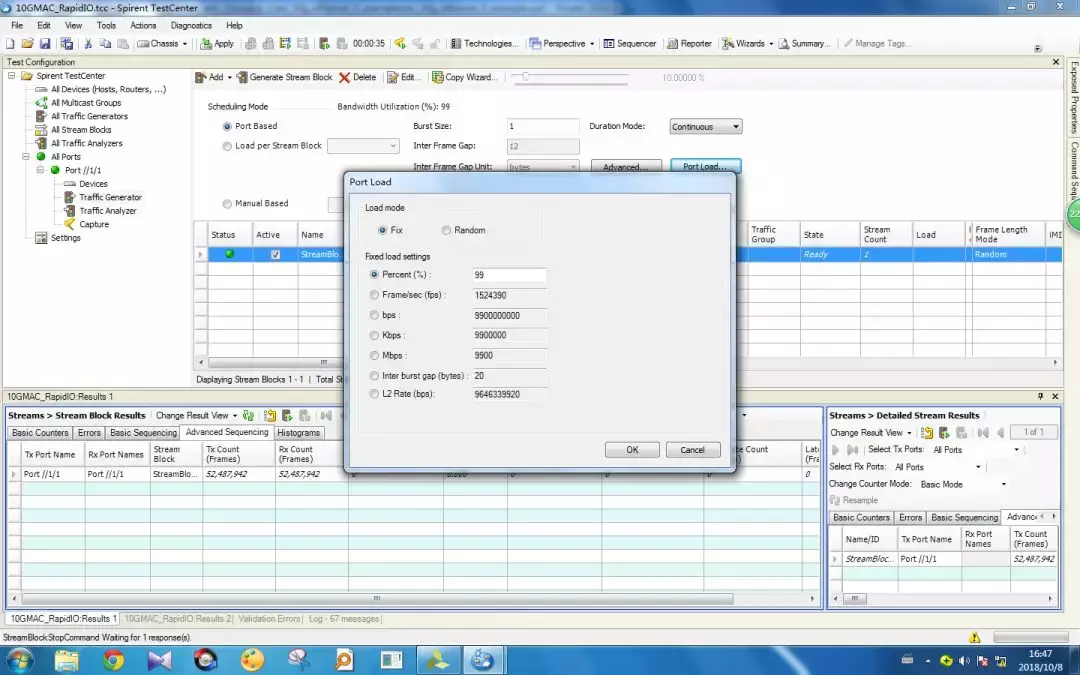1080x675 pixels.
Task: Select the Fix load mode radio button
Action: point(382,230)
